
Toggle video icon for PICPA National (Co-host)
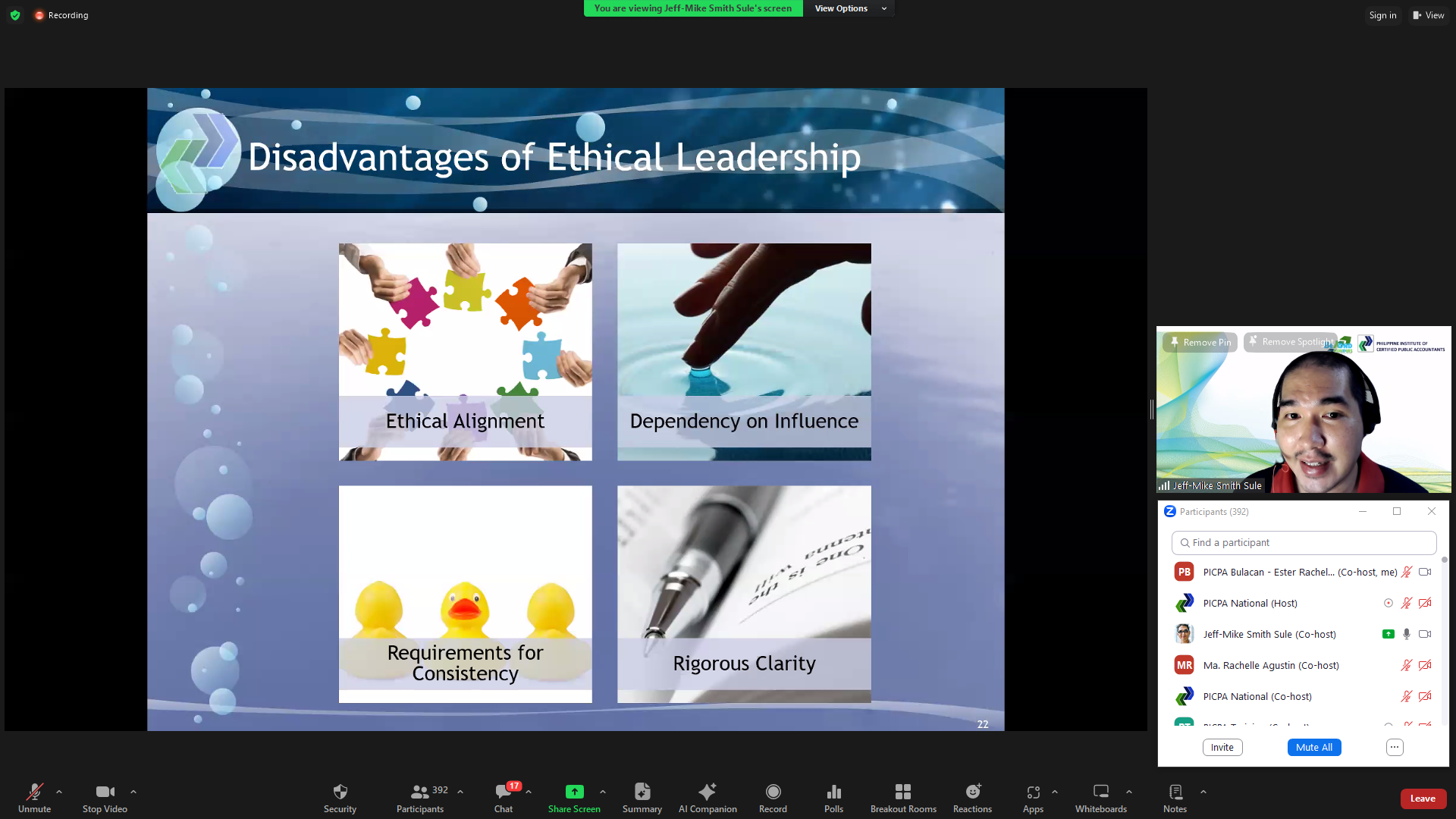click(1425, 697)
